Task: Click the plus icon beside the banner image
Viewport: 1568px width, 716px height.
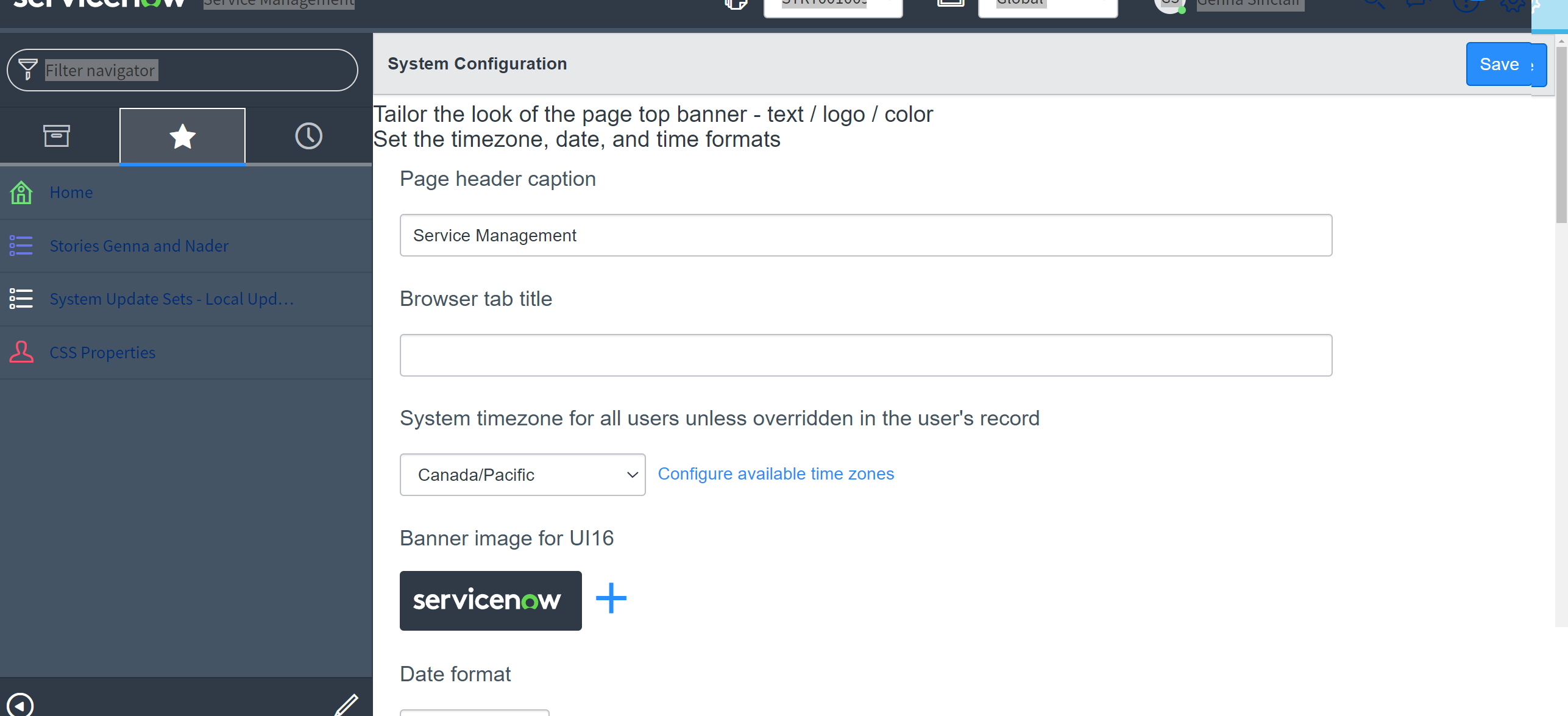Action: pyautogui.click(x=611, y=598)
